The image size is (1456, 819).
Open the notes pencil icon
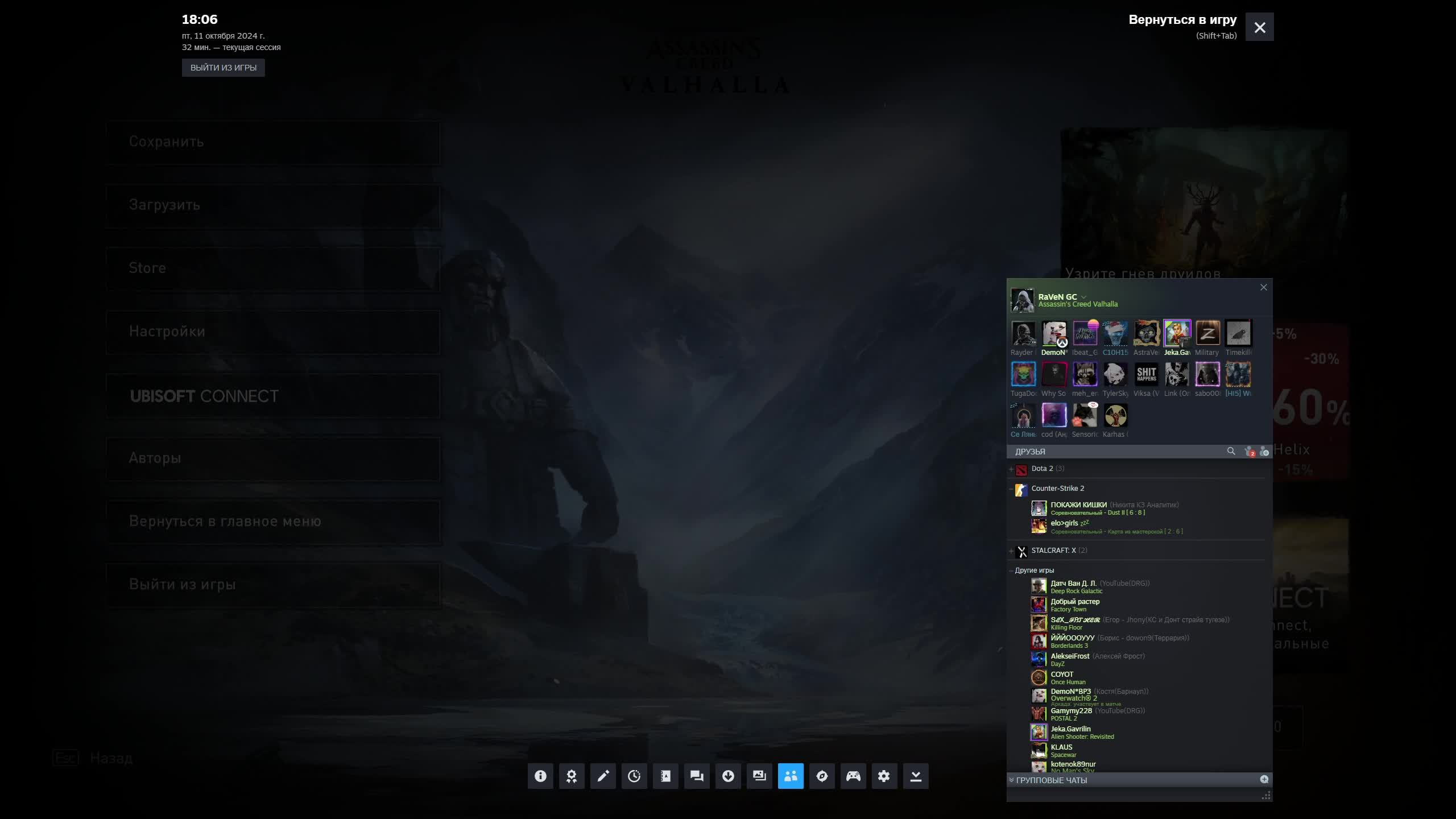[603, 776]
